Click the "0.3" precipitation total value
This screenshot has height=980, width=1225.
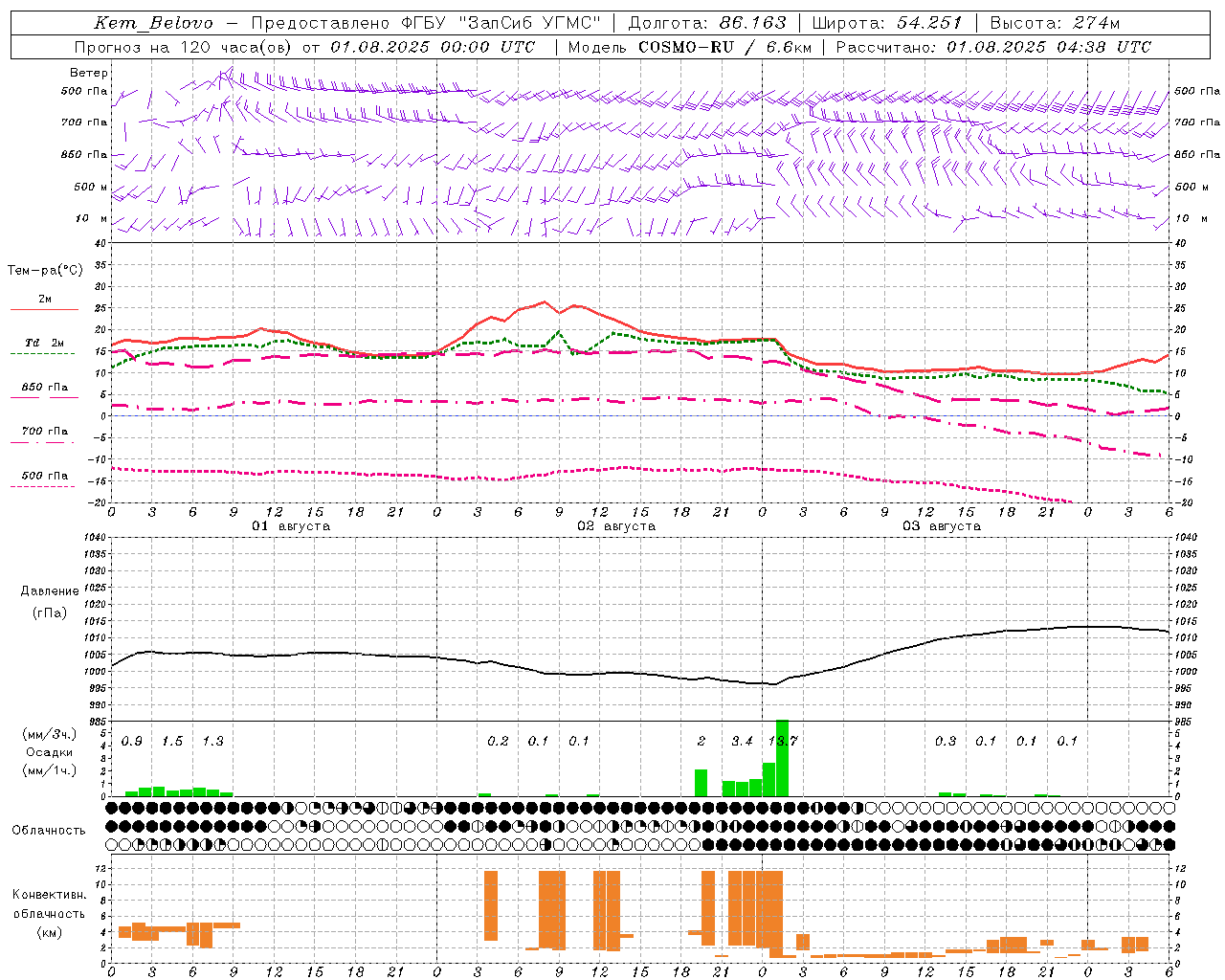click(x=946, y=742)
